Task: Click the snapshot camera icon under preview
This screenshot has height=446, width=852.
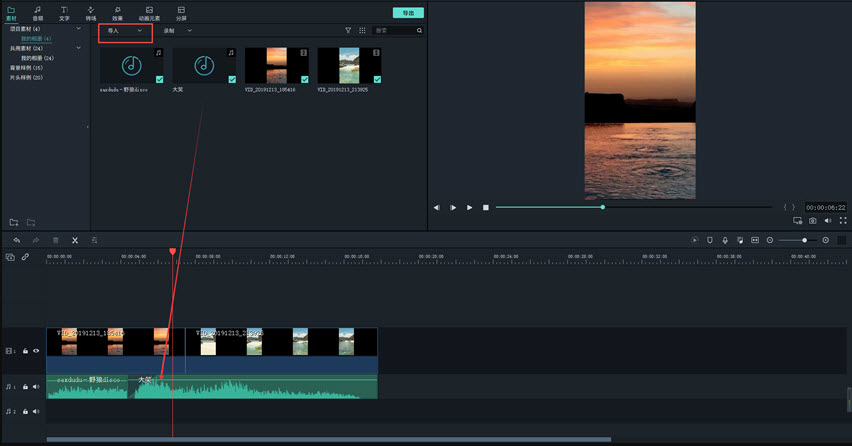Action: click(812, 220)
